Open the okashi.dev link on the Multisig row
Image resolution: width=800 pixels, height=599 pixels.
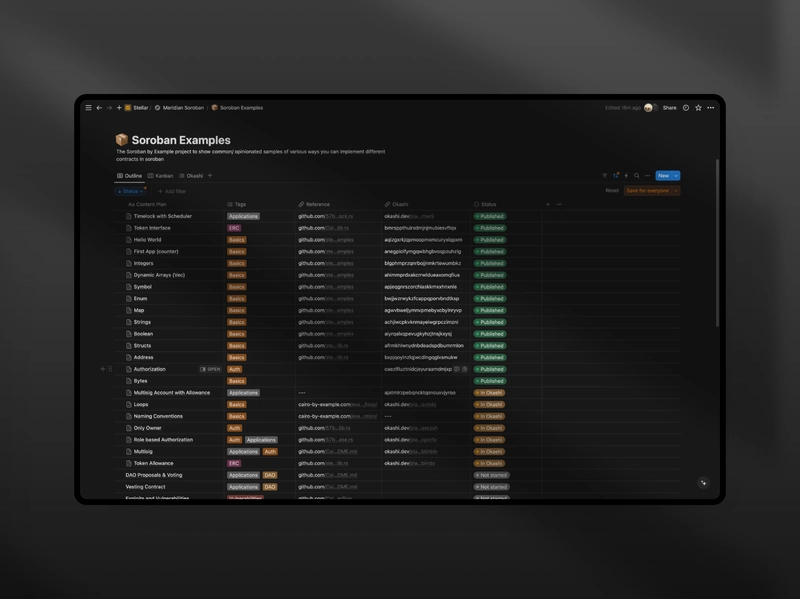pos(411,452)
